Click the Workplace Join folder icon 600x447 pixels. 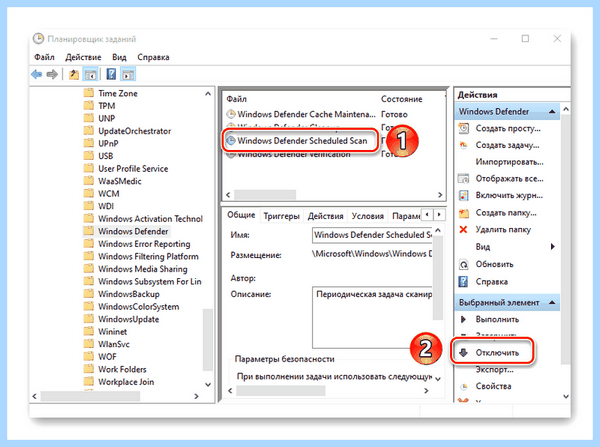pyautogui.click(x=88, y=382)
